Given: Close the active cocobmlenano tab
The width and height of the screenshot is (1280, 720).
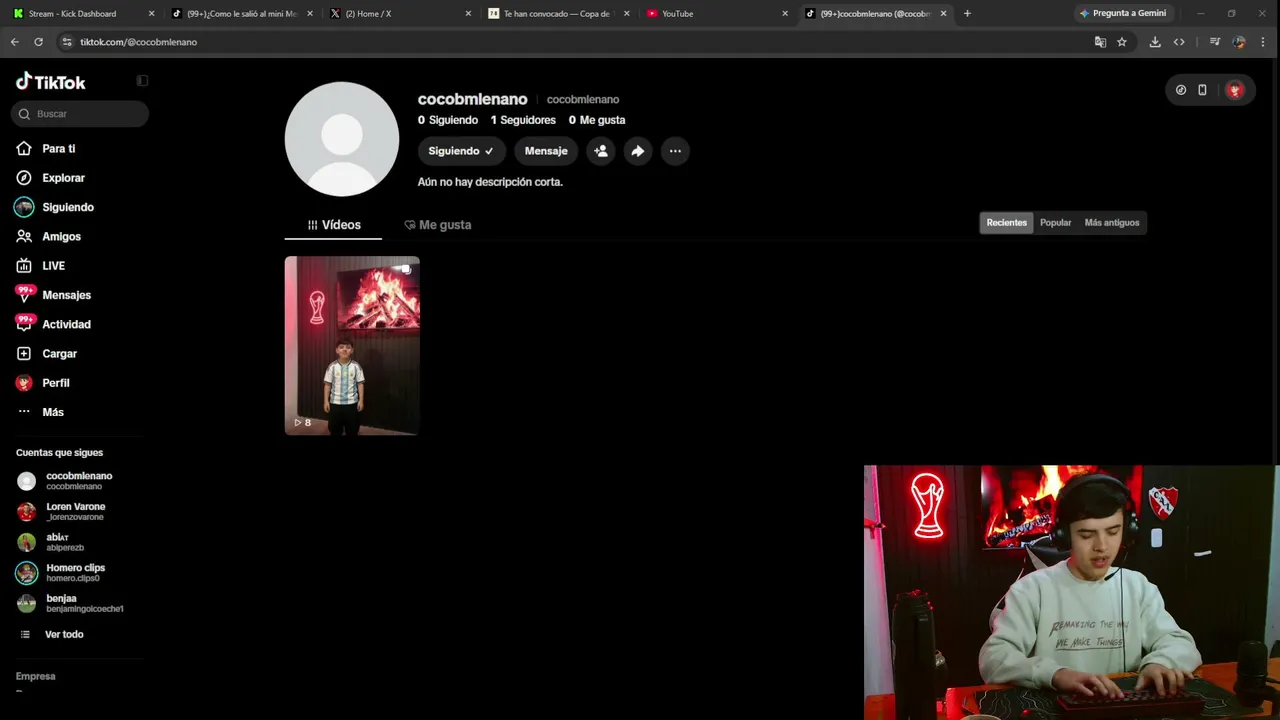Looking at the screenshot, I should [x=943, y=14].
